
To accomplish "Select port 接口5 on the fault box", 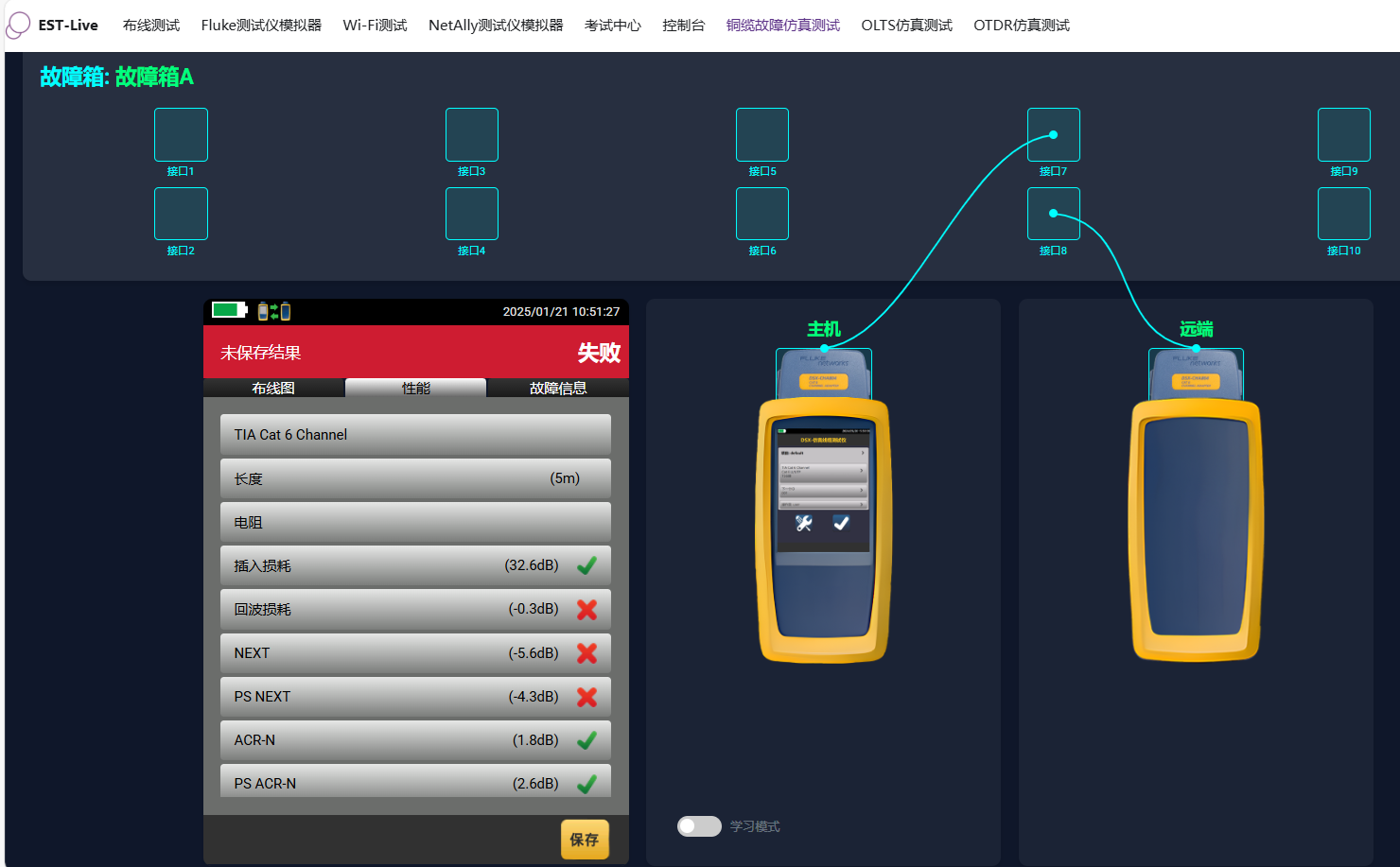I will coord(762,134).
